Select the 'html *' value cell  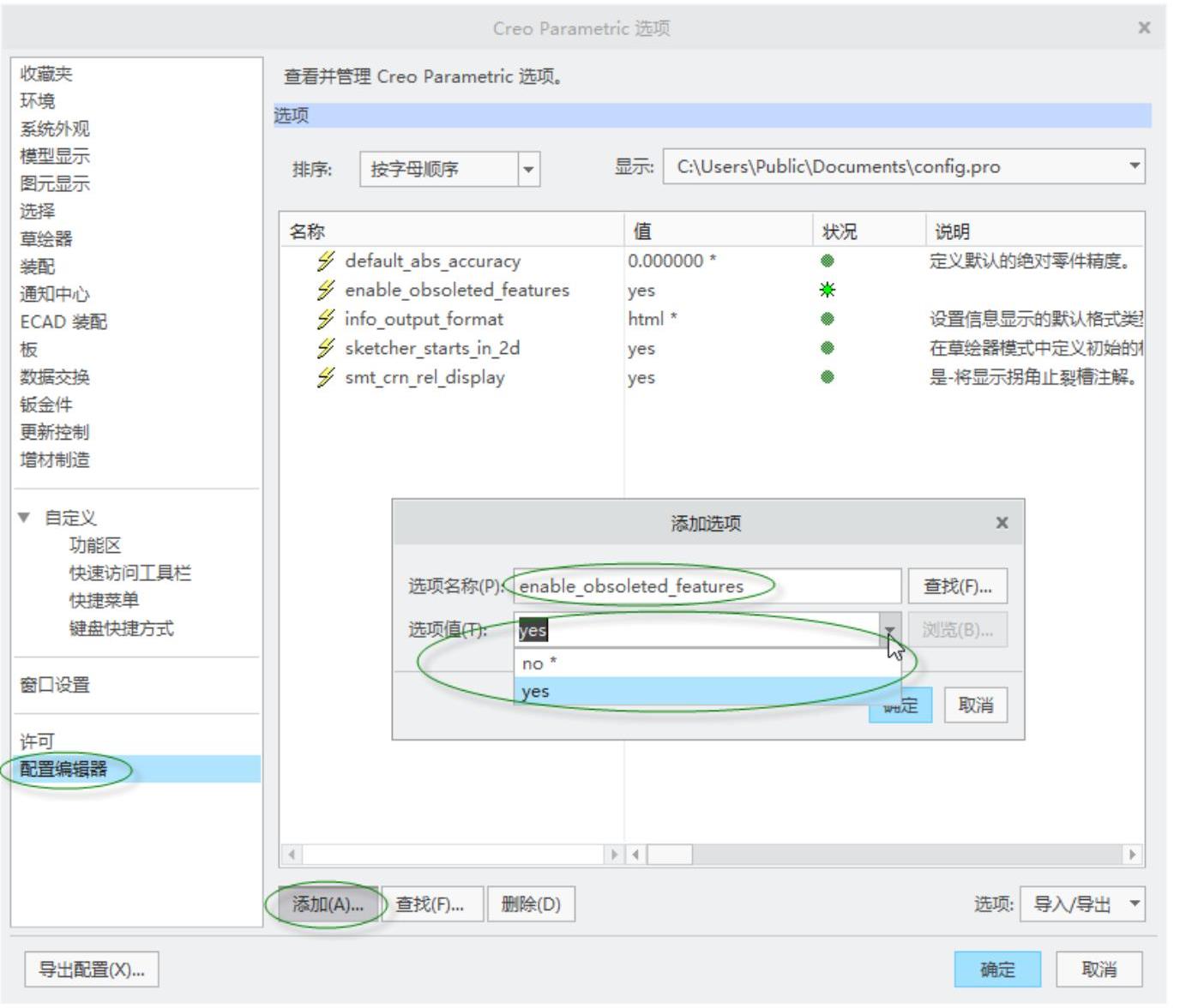point(653,319)
